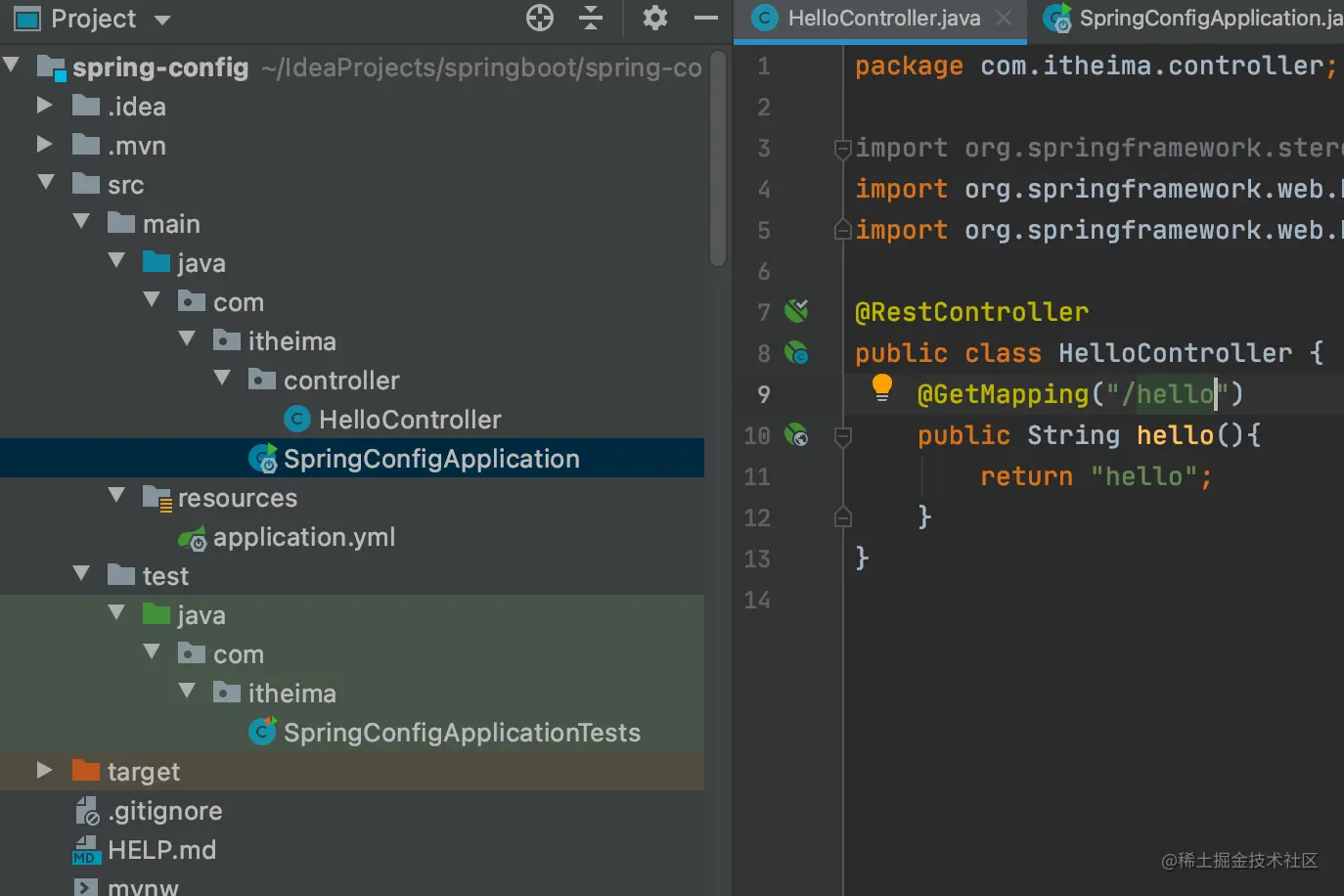Viewport: 1344px width, 896px height.
Task: Click the @RestController annotation
Action: (x=971, y=312)
